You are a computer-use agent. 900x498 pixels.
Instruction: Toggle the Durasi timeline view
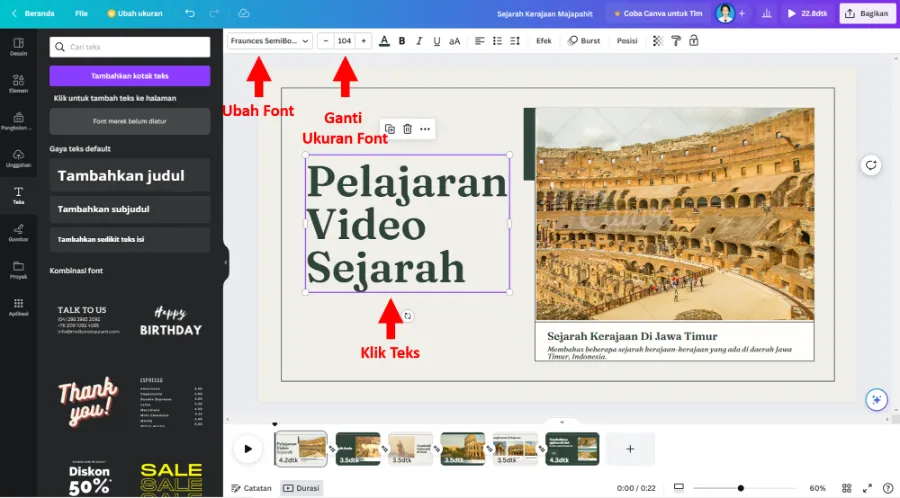tap(302, 488)
